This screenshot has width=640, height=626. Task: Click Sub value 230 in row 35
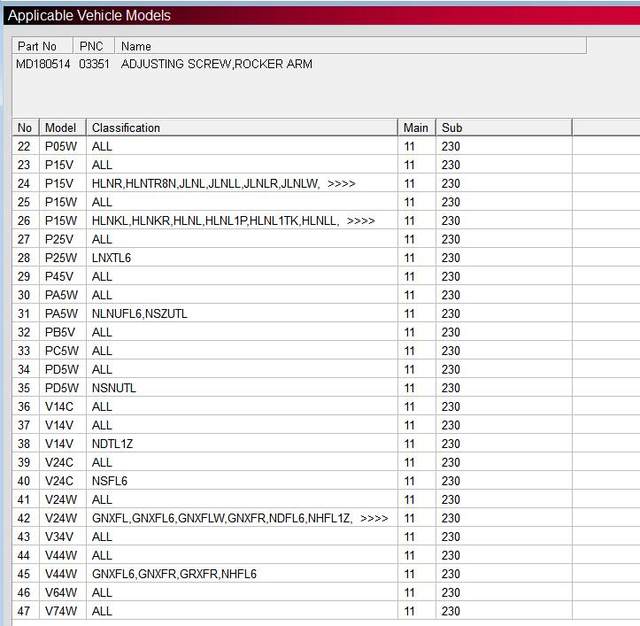(x=451, y=388)
